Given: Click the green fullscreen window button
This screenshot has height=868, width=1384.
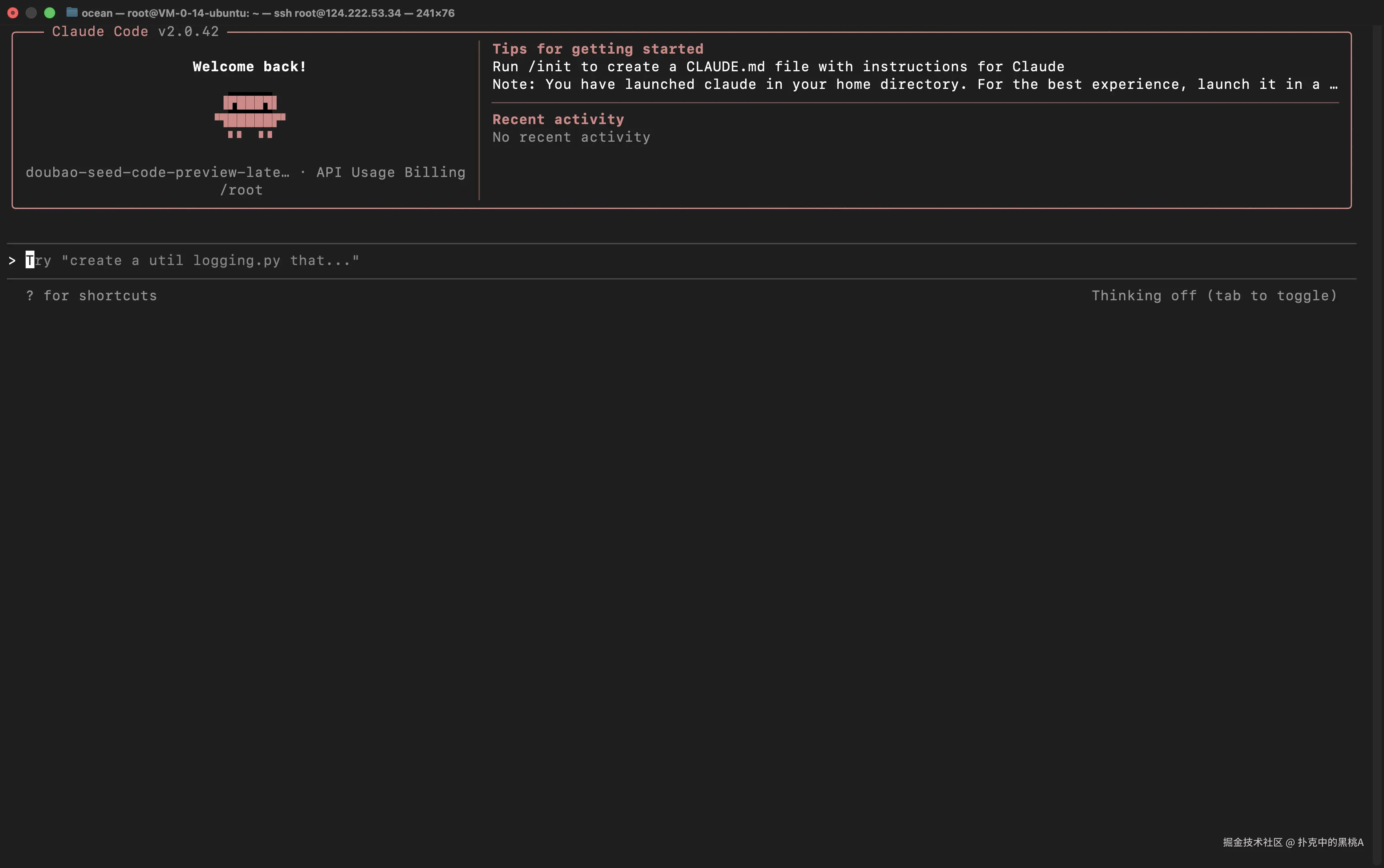Looking at the screenshot, I should point(50,13).
